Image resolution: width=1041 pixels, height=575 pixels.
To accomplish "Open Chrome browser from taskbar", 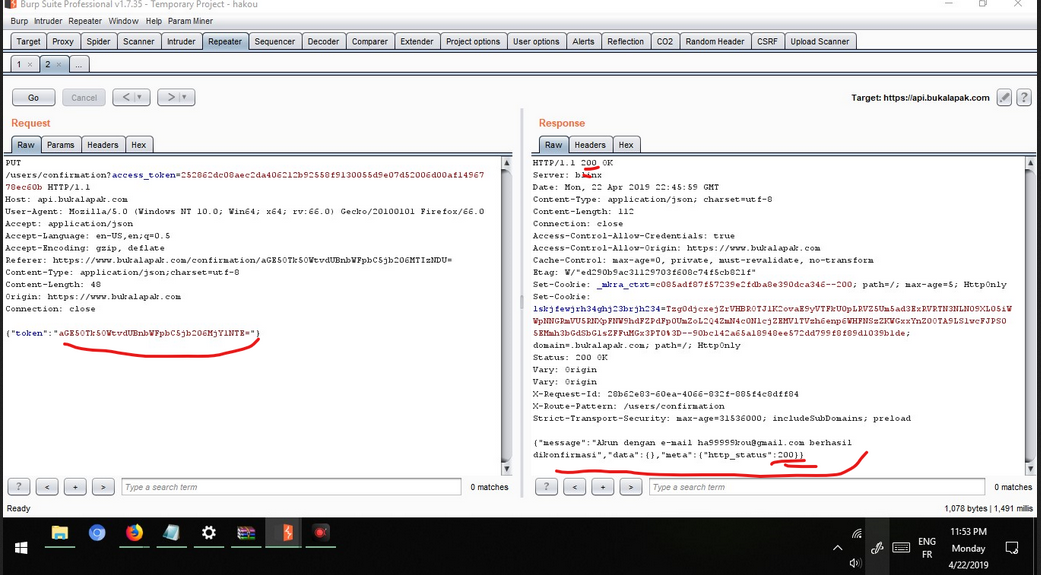I will (x=97, y=533).
